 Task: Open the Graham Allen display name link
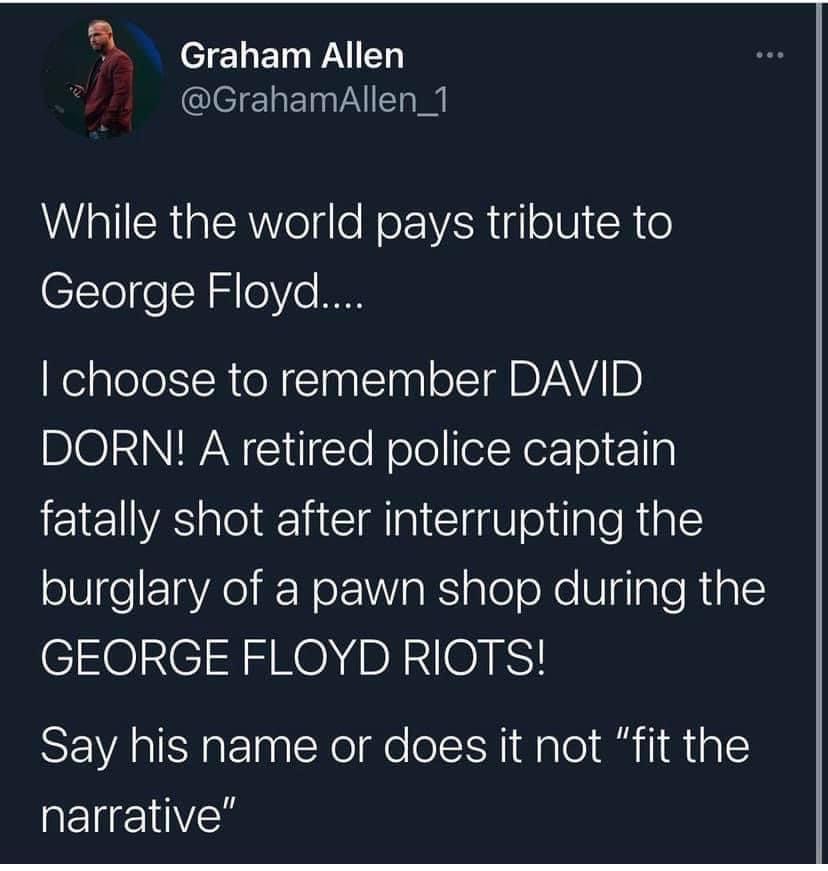tap(292, 57)
